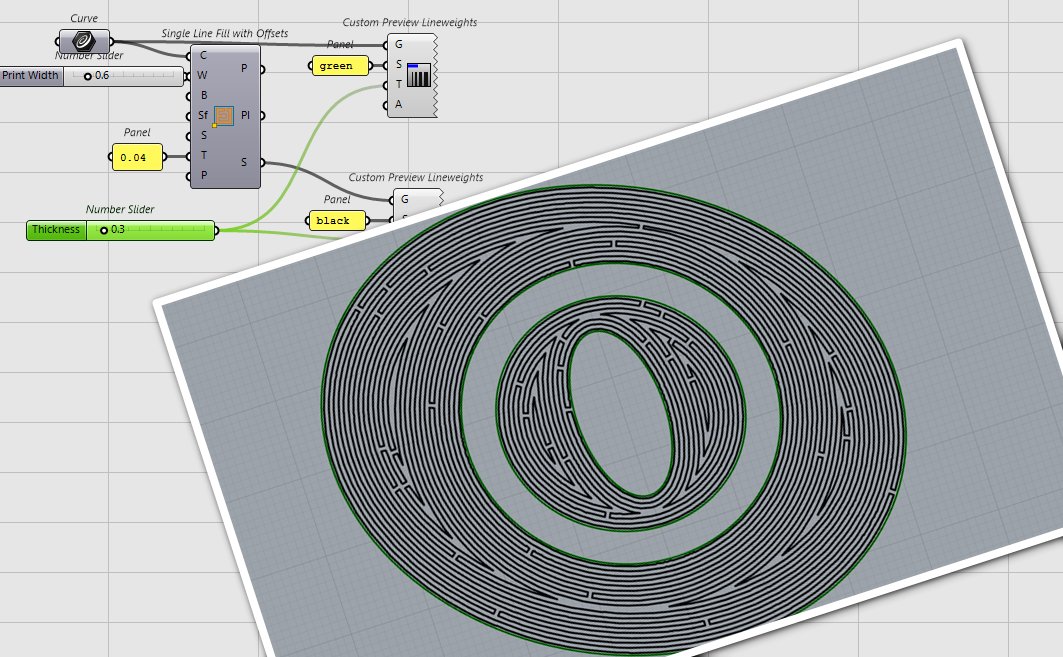
Task: Click the S output port of the cluster
Action: [262, 162]
